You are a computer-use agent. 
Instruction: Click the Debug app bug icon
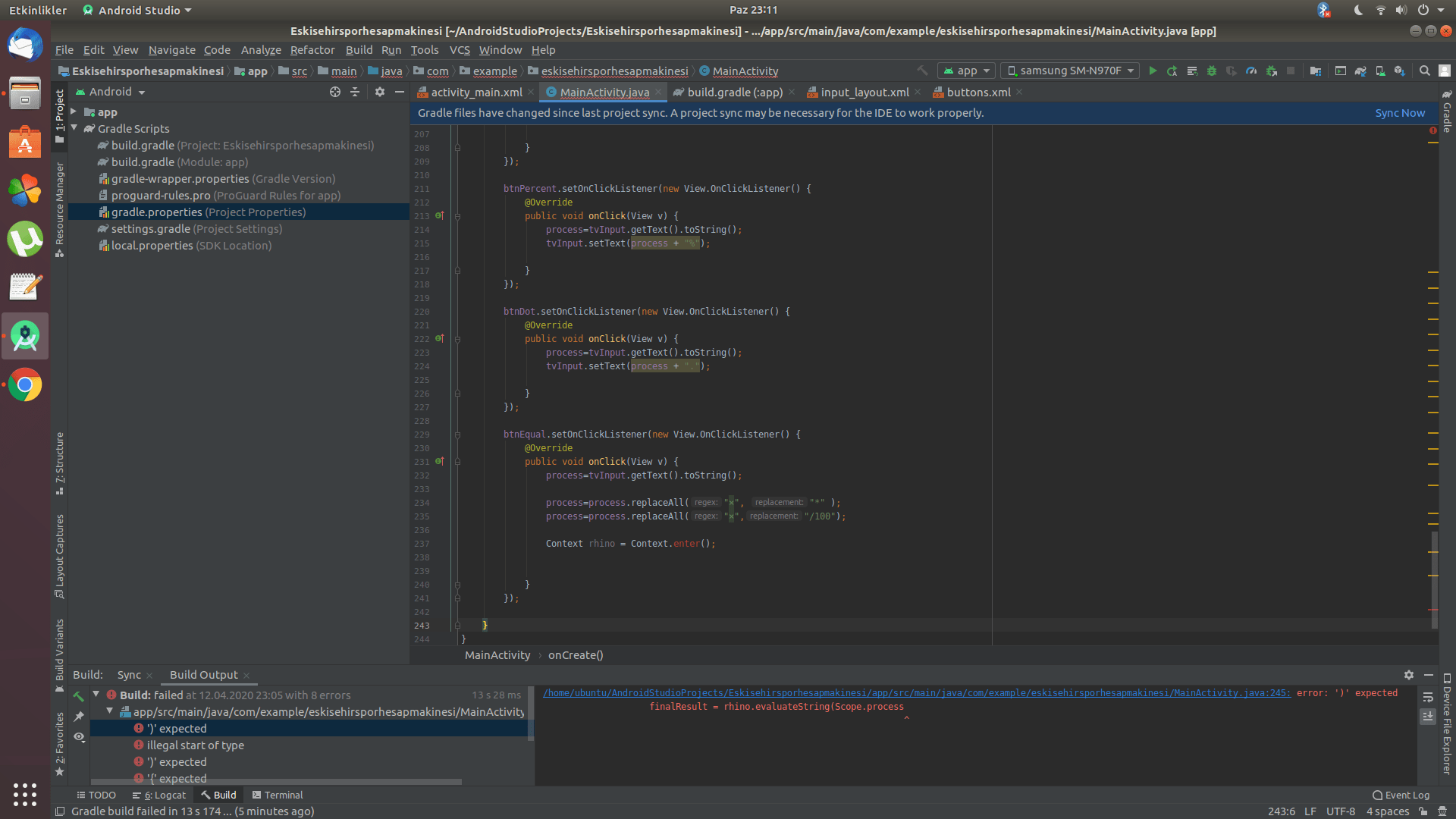[x=1212, y=71]
